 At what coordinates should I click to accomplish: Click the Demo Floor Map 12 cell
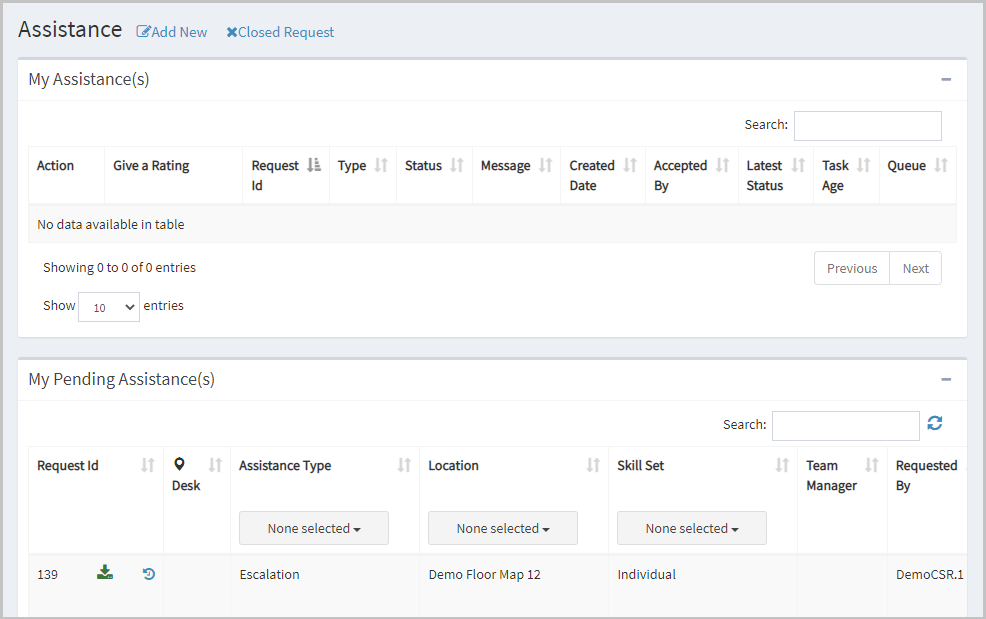click(x=484, y=574)
